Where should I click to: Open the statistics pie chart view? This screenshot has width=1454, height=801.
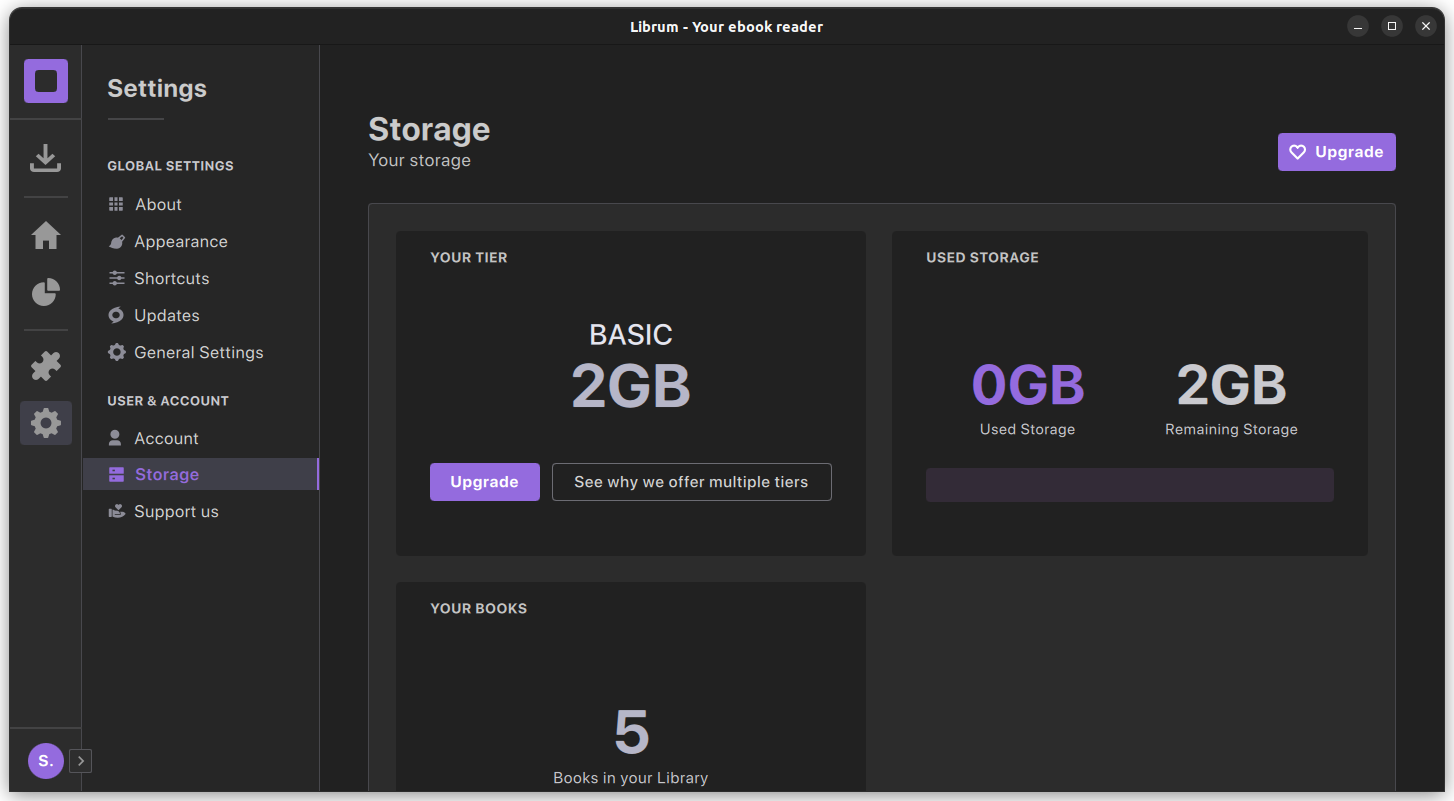(x=45, y=292)
